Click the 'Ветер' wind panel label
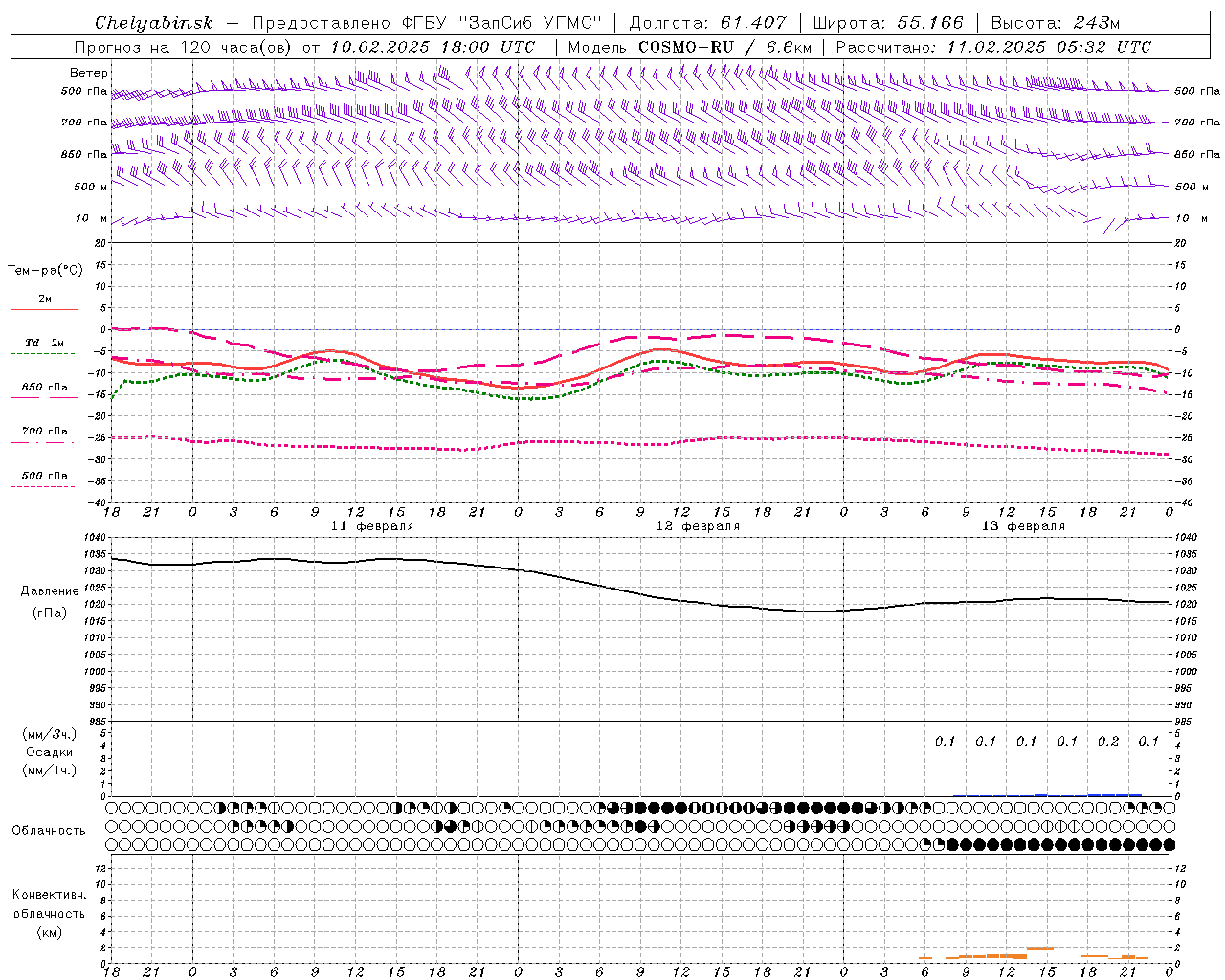Screen dimensions: 1225x980 (89, 73)
